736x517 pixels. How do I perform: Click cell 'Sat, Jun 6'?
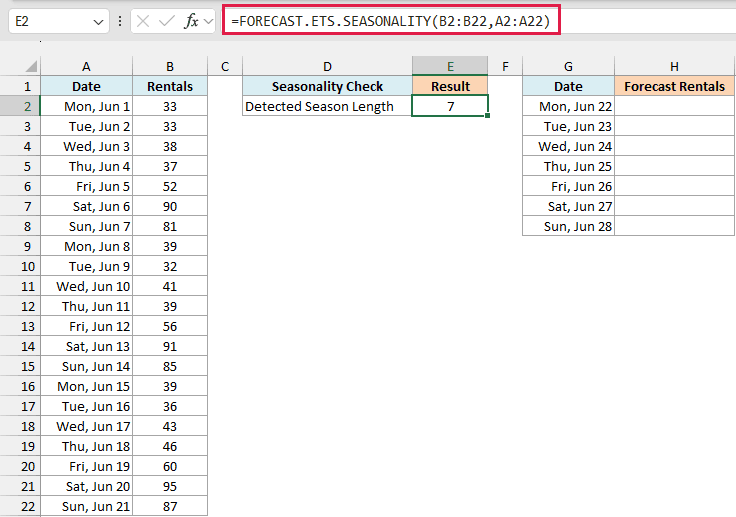tap(86, 207)
